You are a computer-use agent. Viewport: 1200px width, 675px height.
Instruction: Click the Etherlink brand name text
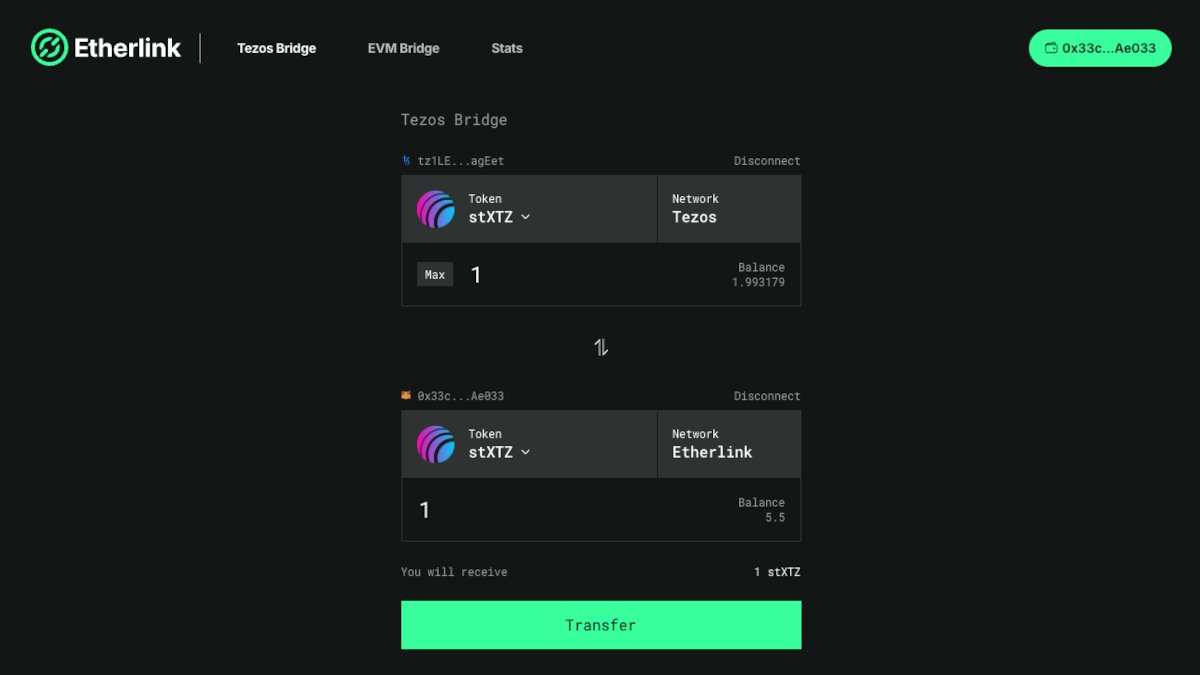[x=127, y=47]
